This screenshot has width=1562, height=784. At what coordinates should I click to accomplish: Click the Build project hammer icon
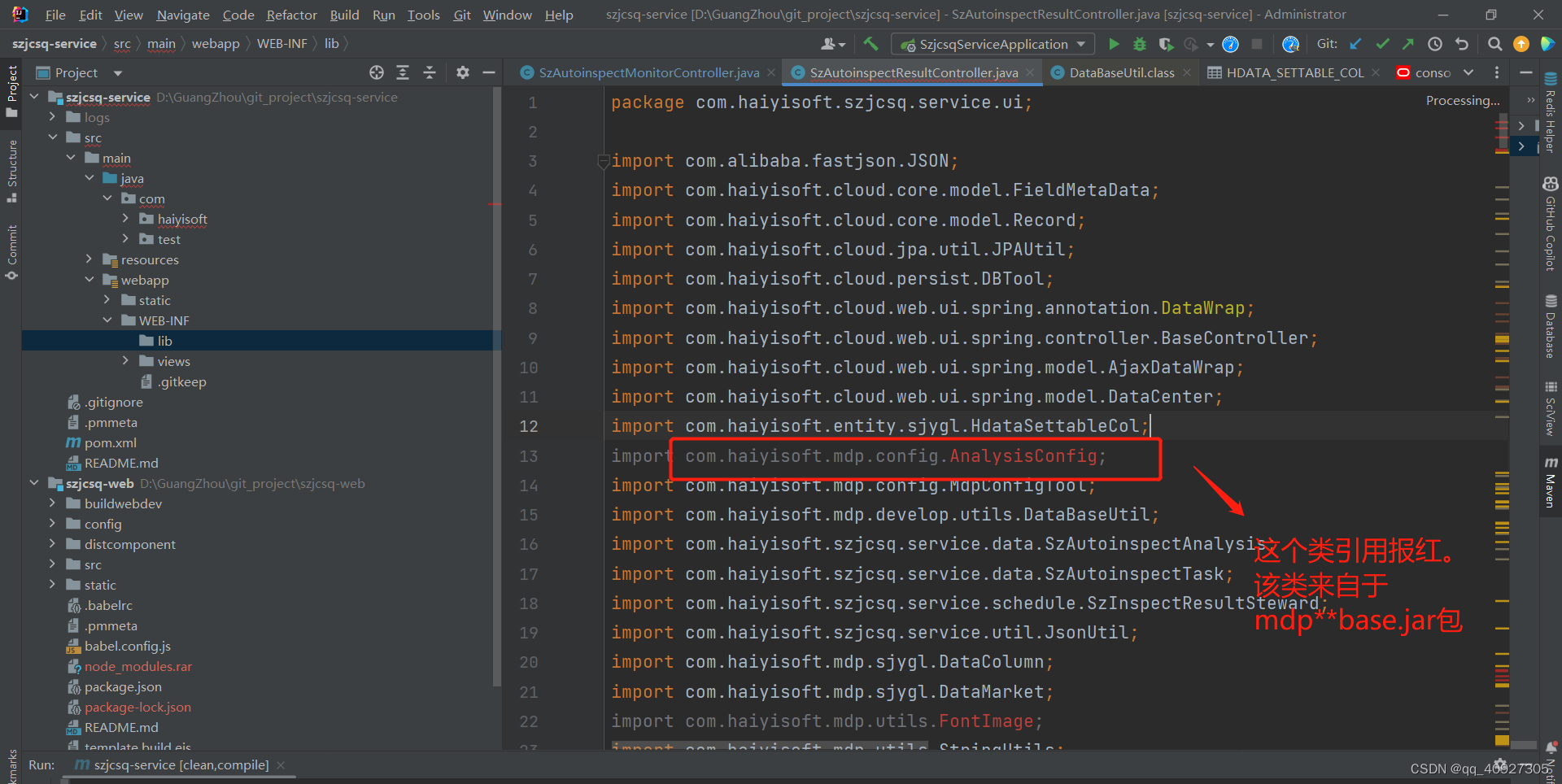pyautogui.click(x=870, y=44)
